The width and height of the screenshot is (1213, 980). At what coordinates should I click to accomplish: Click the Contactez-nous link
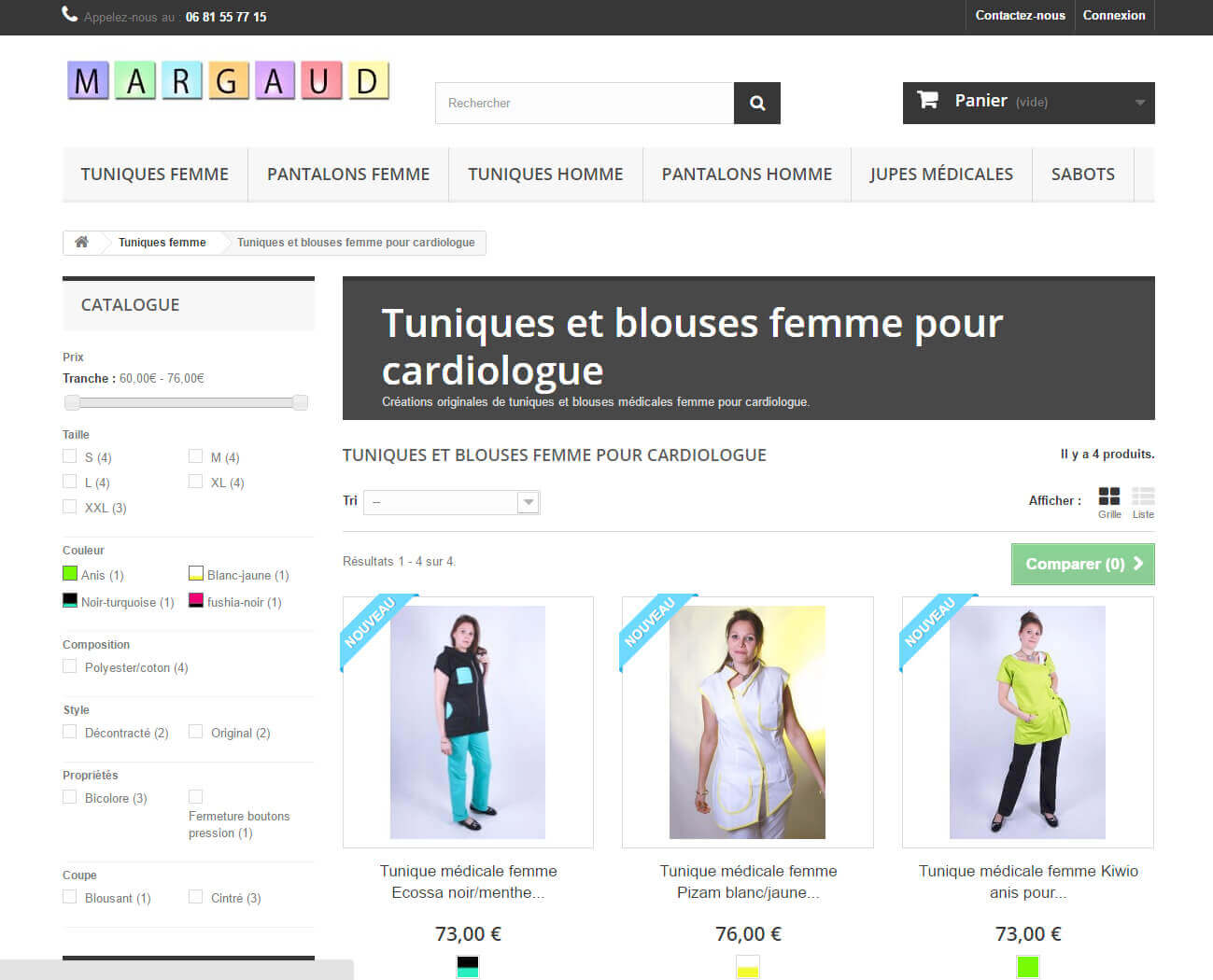click(1021, 16)
